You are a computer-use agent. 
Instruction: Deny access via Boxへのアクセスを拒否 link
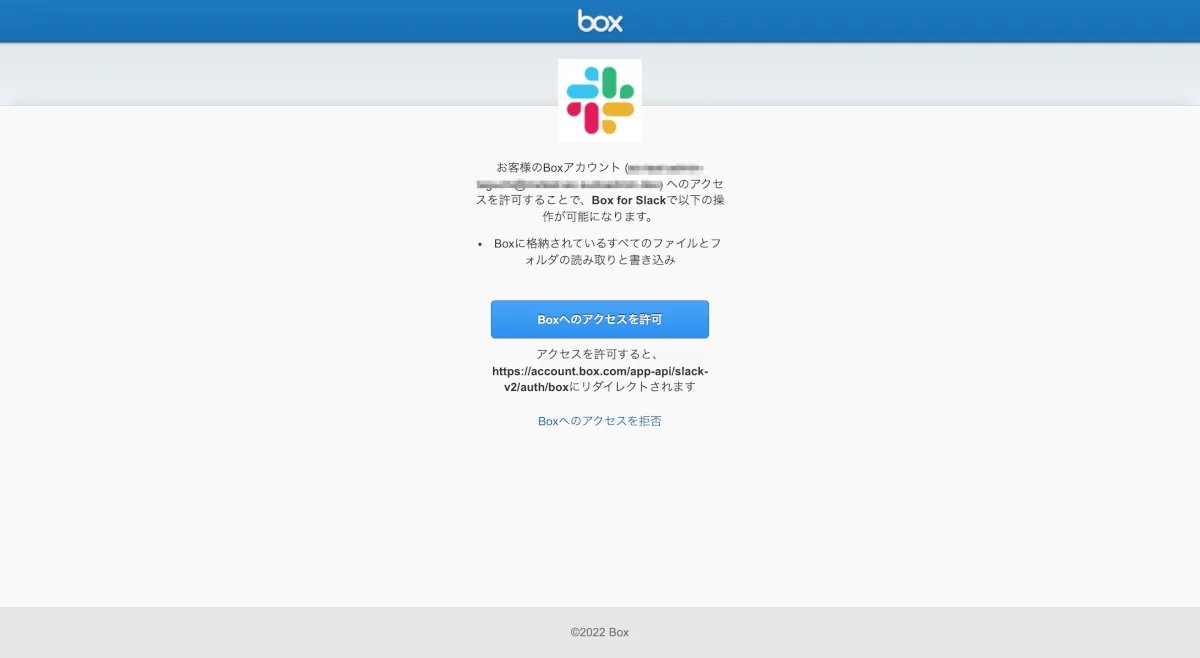point(600,421)
